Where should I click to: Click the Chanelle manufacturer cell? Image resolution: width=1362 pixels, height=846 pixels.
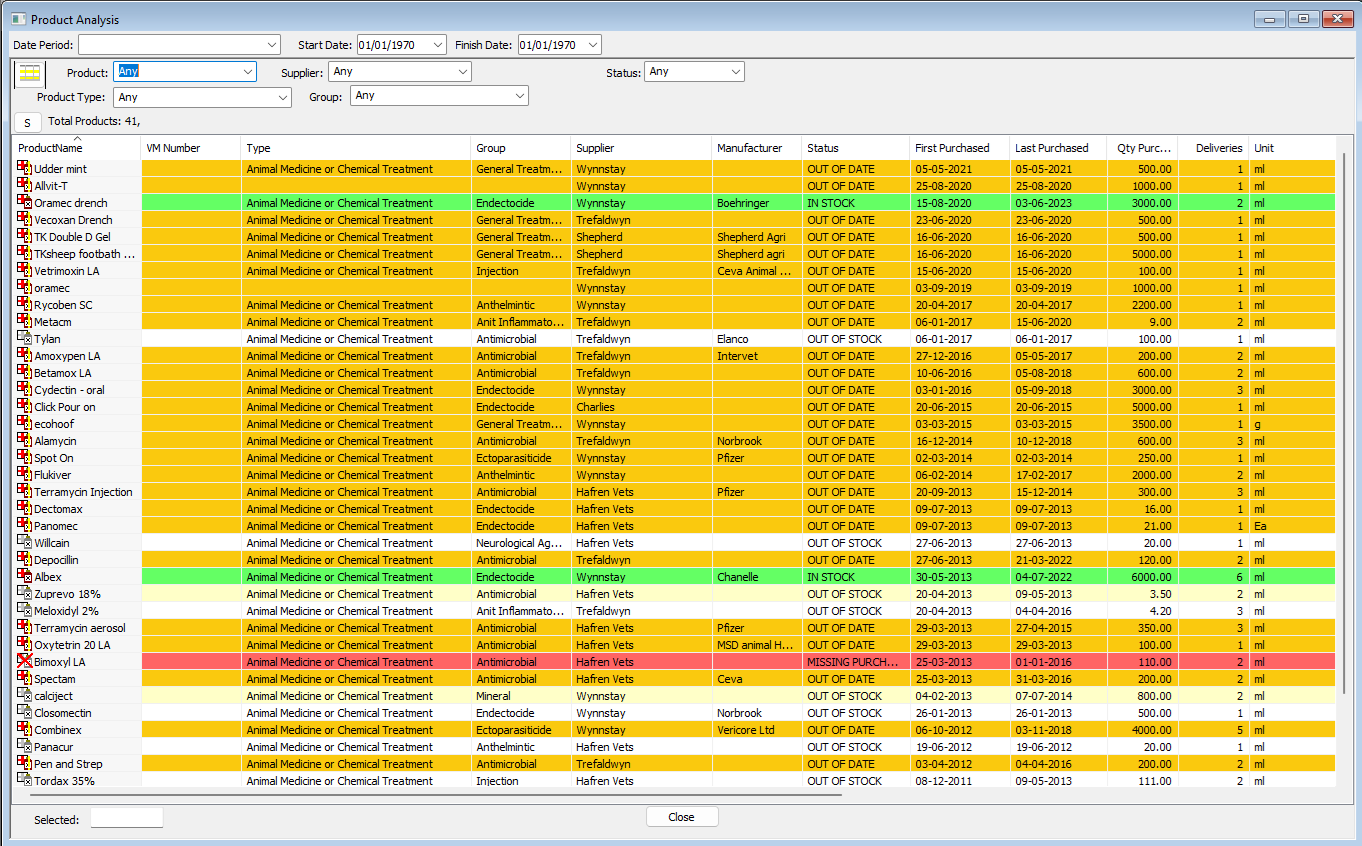(757, 577)
